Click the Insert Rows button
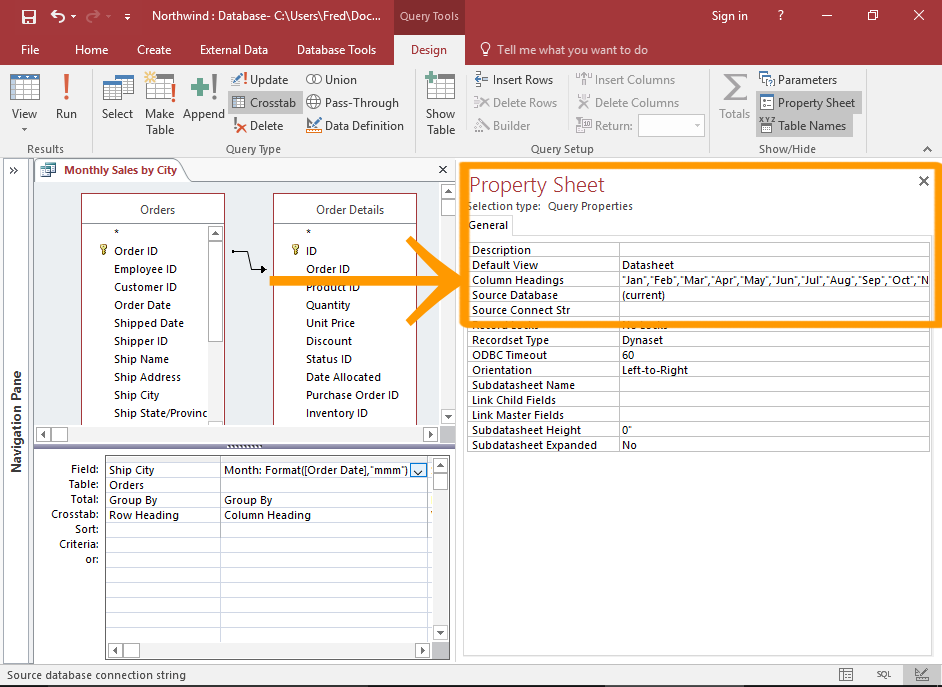This screenshot has width=942, height=687. [513, 80]
